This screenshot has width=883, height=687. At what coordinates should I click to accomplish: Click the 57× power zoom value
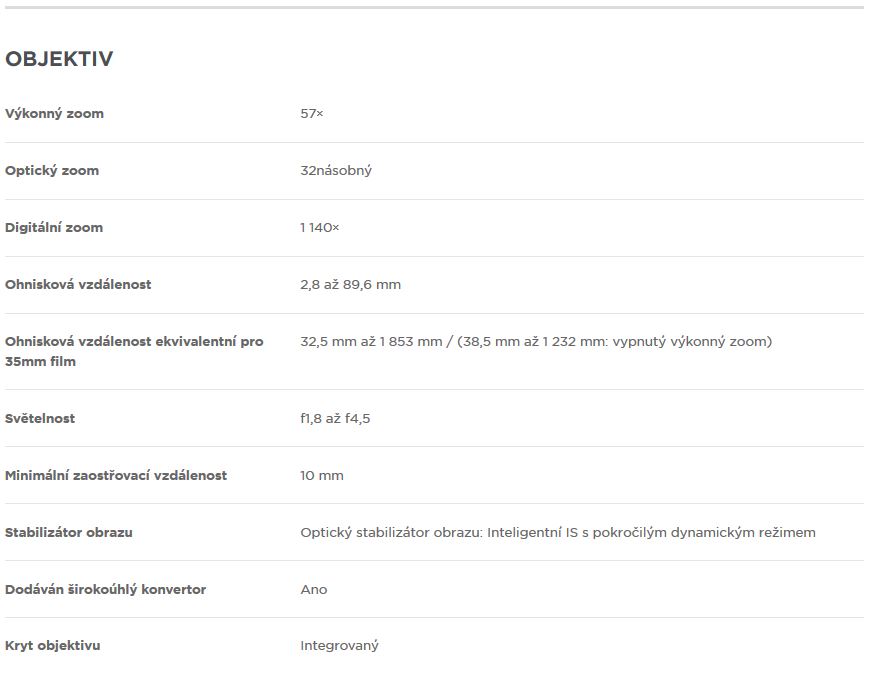[311, 114]
